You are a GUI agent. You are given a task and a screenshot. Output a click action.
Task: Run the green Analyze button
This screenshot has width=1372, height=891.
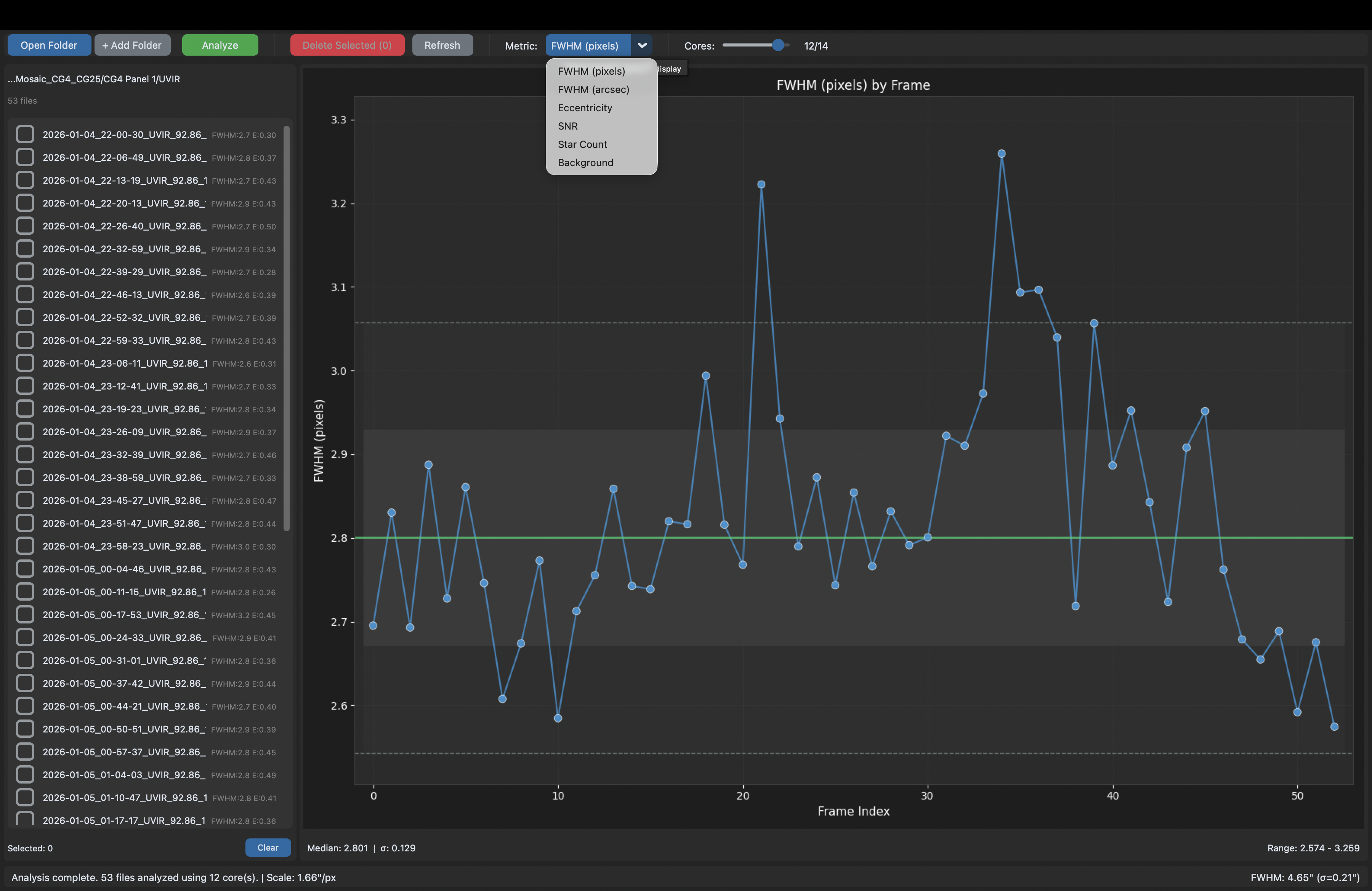(x=220, y=45)
